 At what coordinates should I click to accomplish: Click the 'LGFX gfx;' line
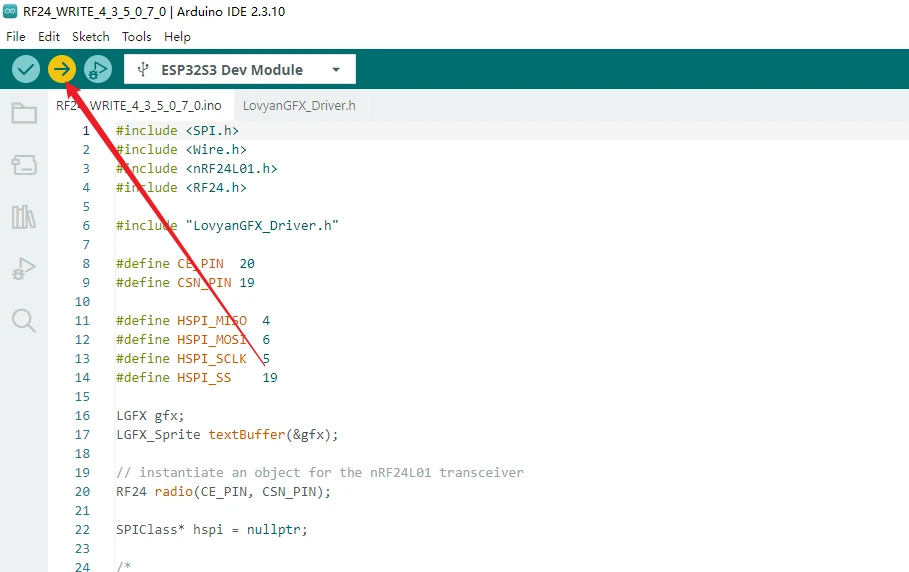pyautogui.click(x=150, y=416)
